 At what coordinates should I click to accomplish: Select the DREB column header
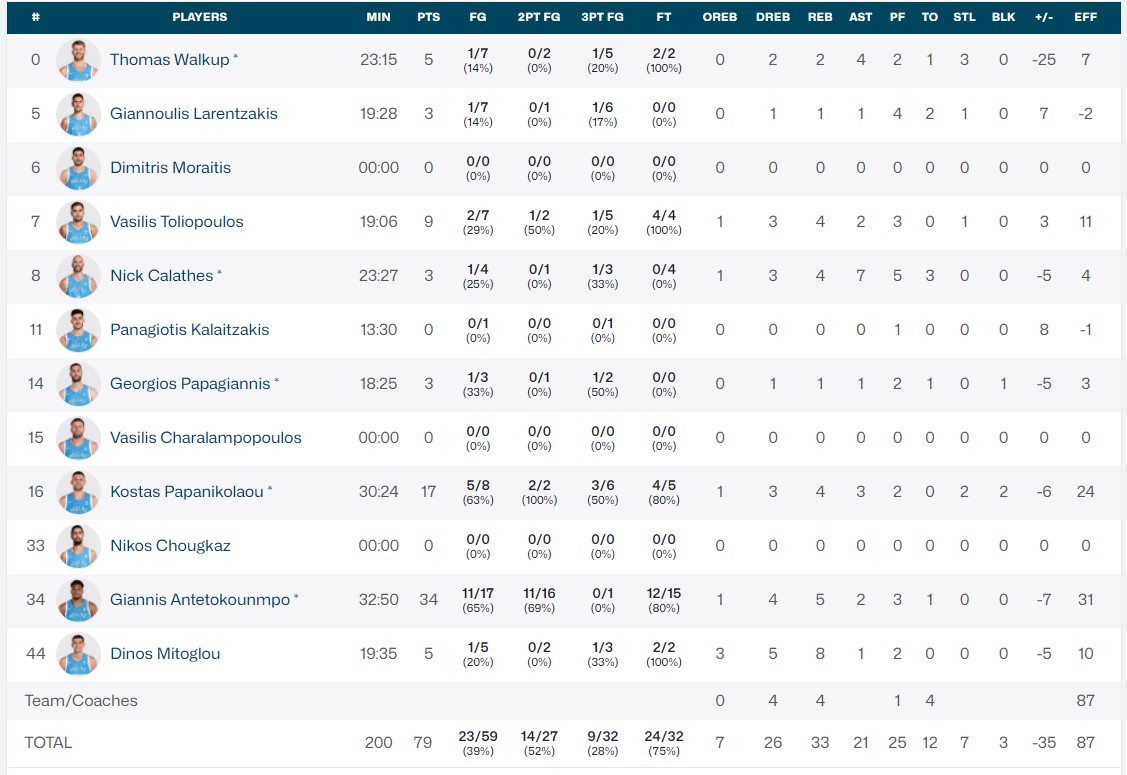tap(773, 17)
